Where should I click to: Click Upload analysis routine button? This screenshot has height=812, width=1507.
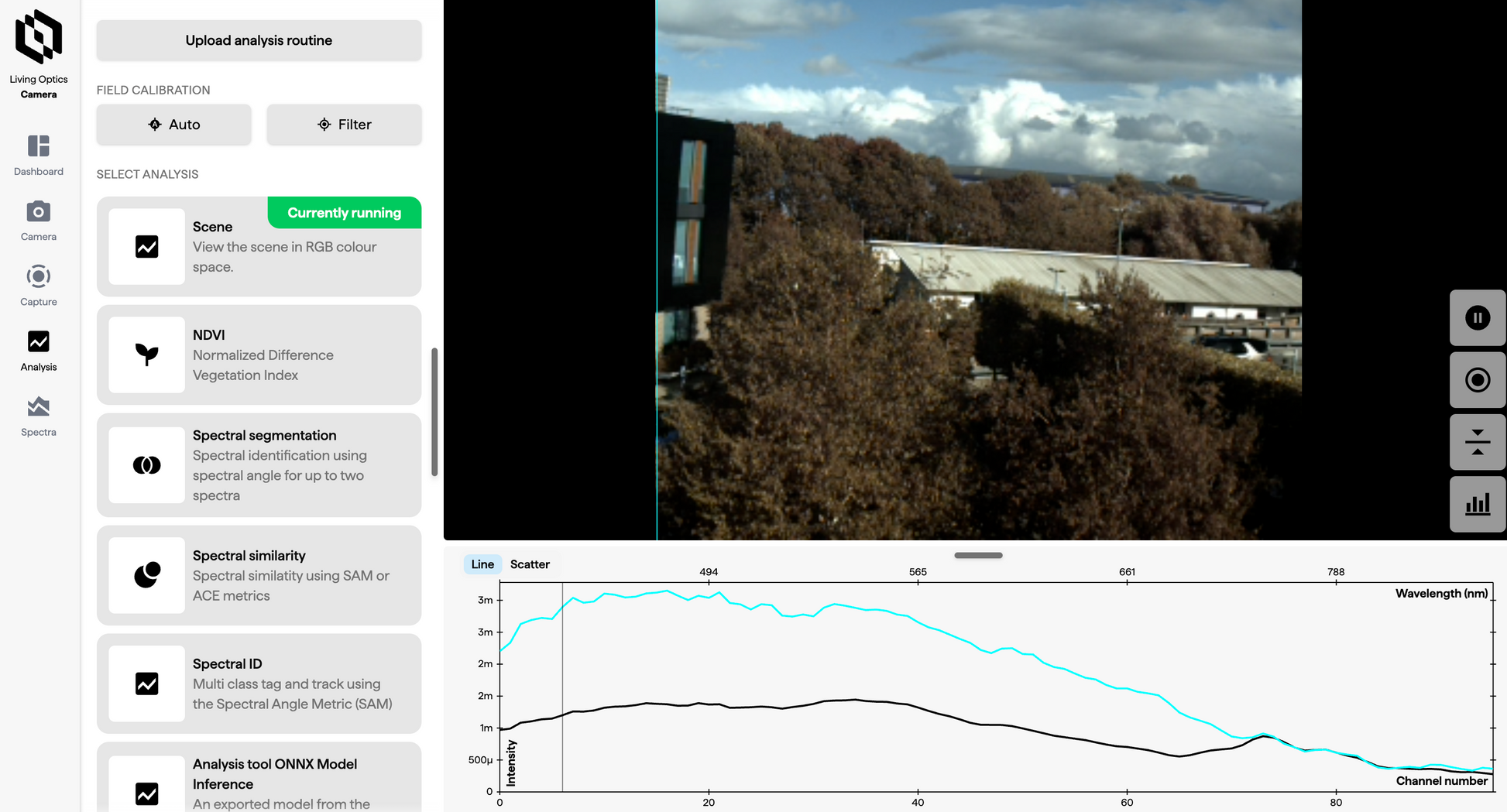click(259, 40)
